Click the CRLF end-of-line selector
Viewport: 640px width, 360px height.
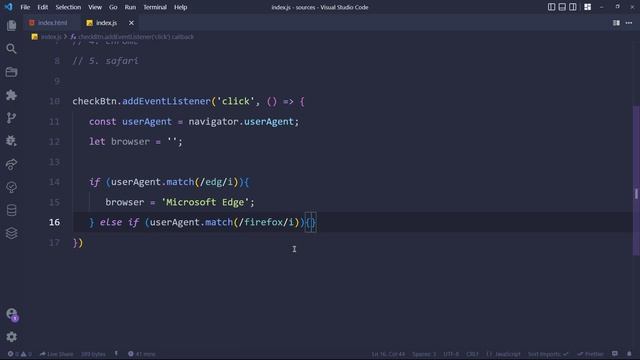[472, 354]
